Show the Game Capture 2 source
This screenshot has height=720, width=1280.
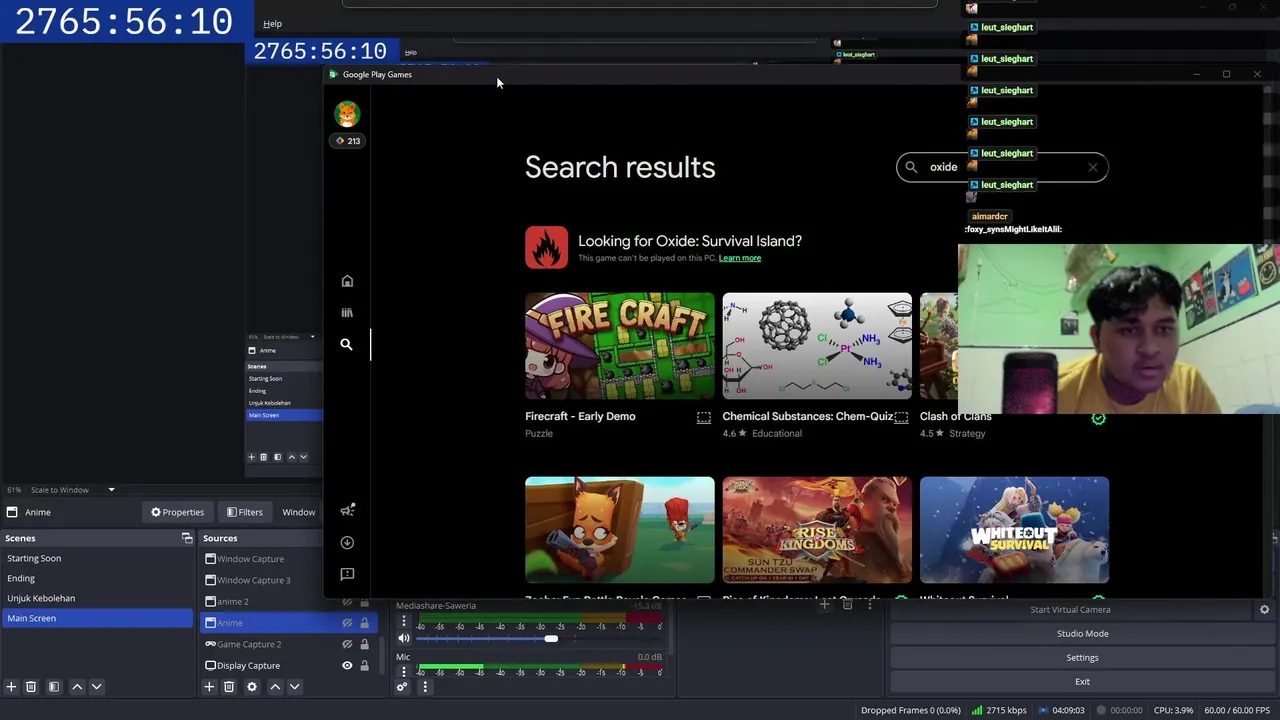347,644
